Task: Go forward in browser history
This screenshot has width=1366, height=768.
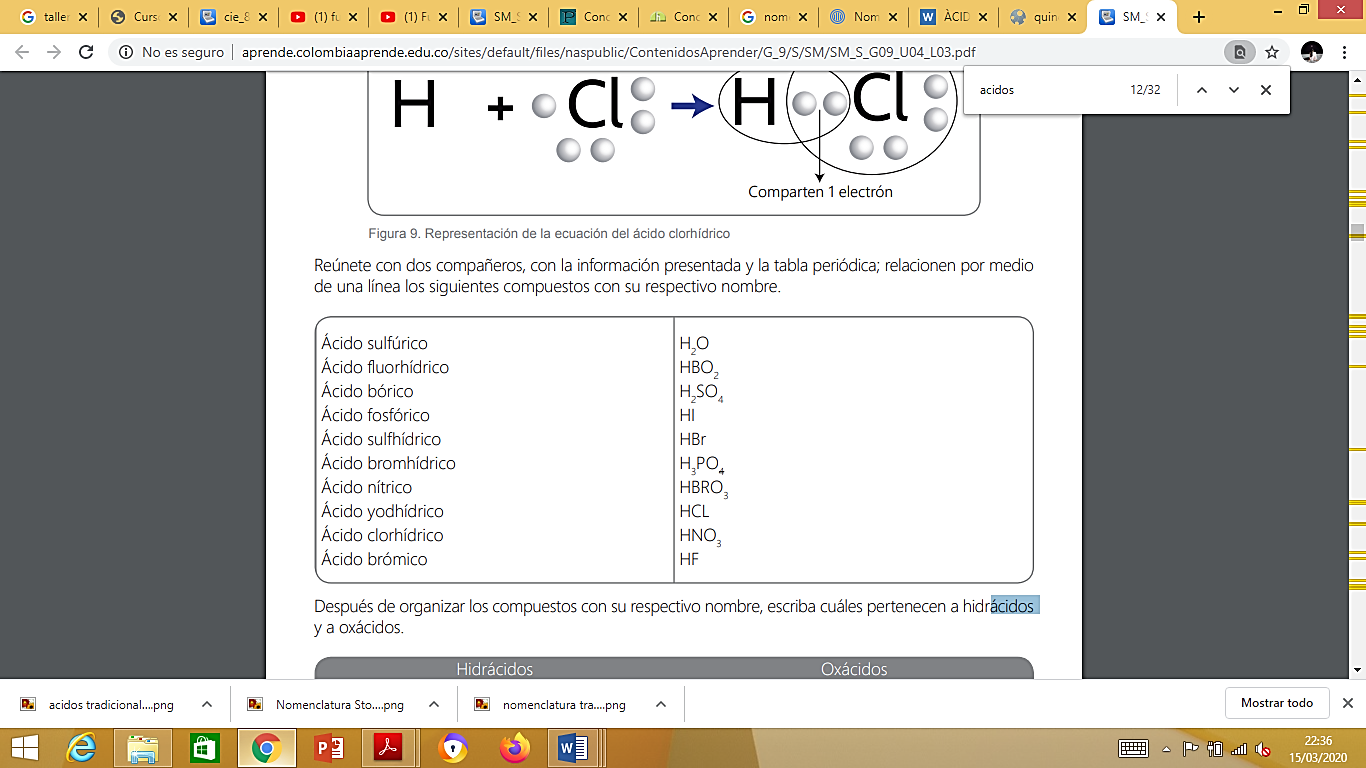Action: click(x=54, y=52)
